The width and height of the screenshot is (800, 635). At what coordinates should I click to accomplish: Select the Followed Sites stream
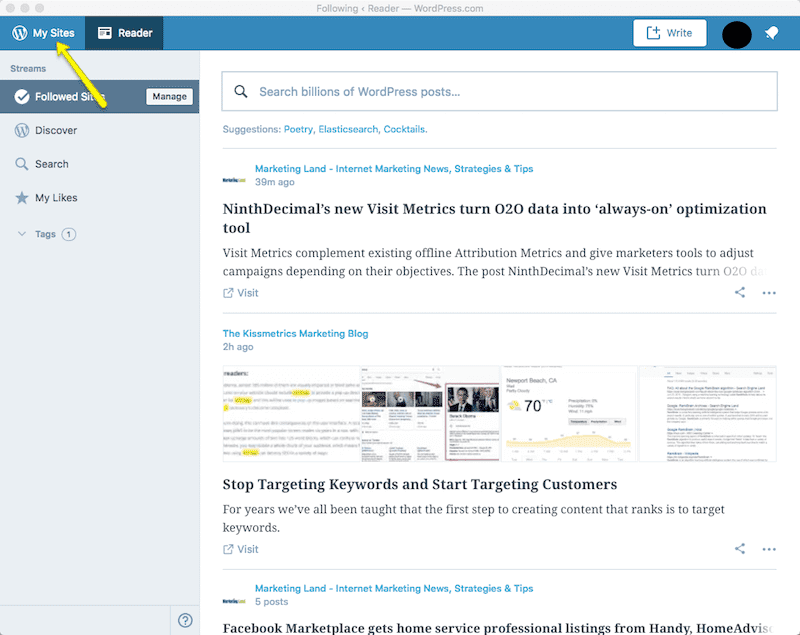click(x=99, y=96)
